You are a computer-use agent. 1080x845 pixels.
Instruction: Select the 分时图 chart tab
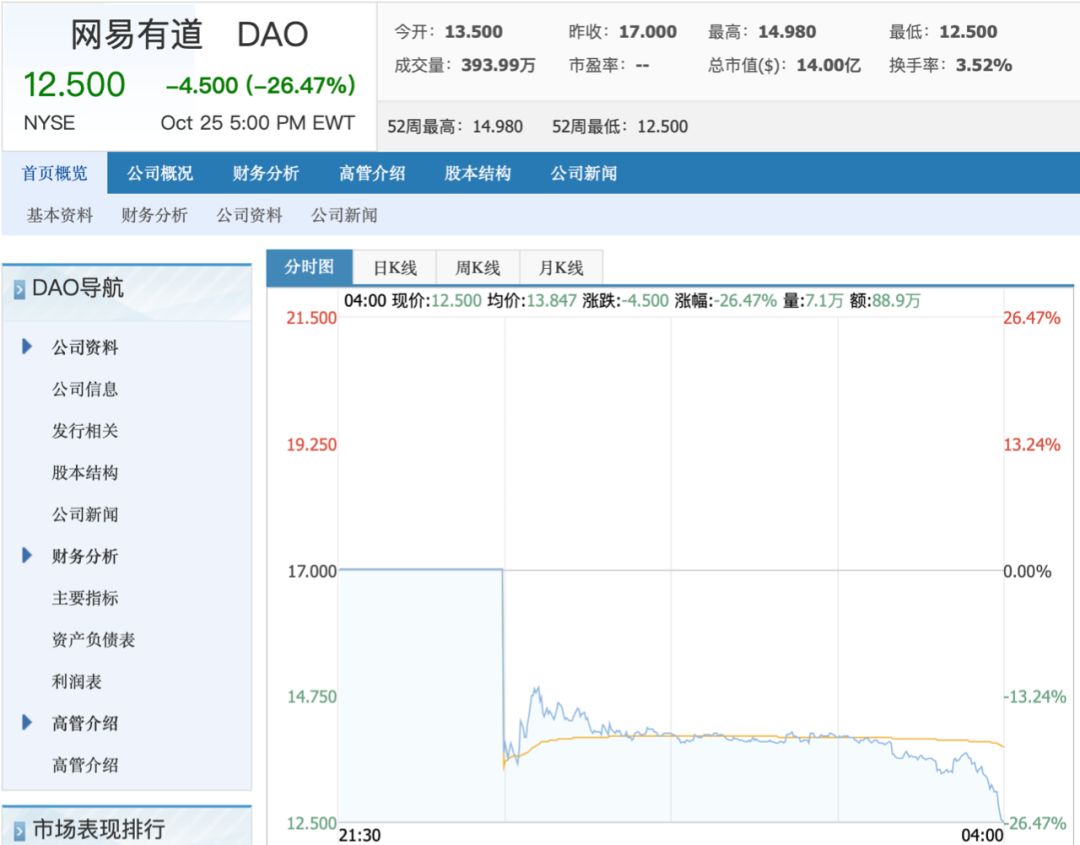[x=309, y=267]
